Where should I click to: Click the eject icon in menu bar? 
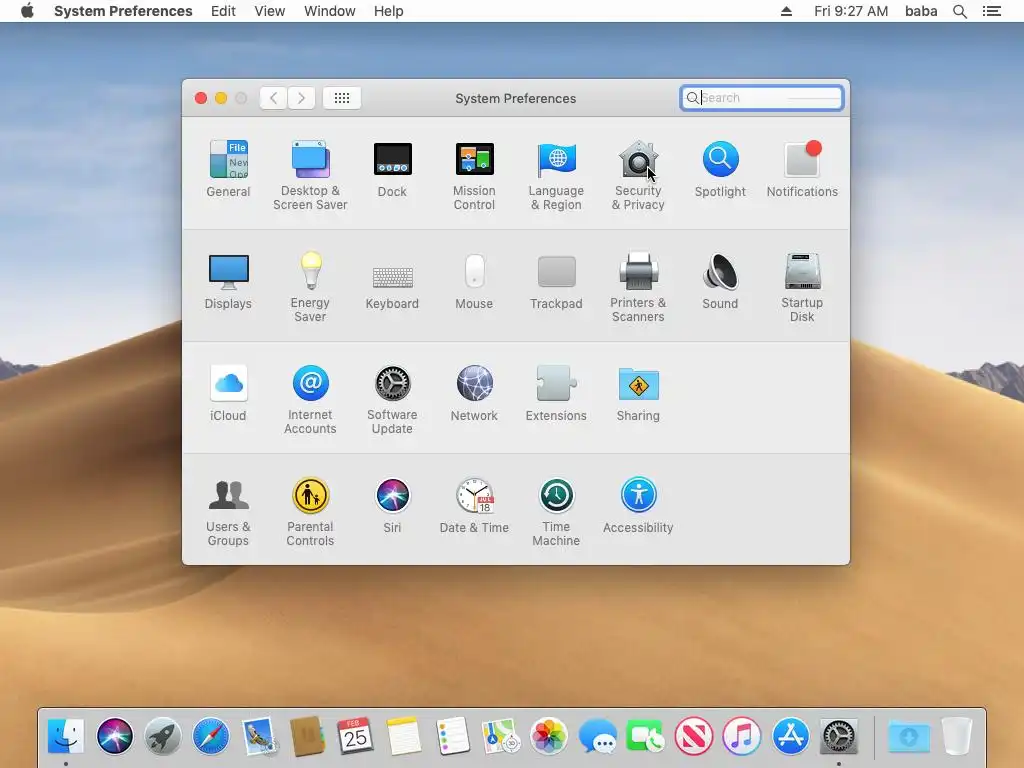click(x=786, y=11)
